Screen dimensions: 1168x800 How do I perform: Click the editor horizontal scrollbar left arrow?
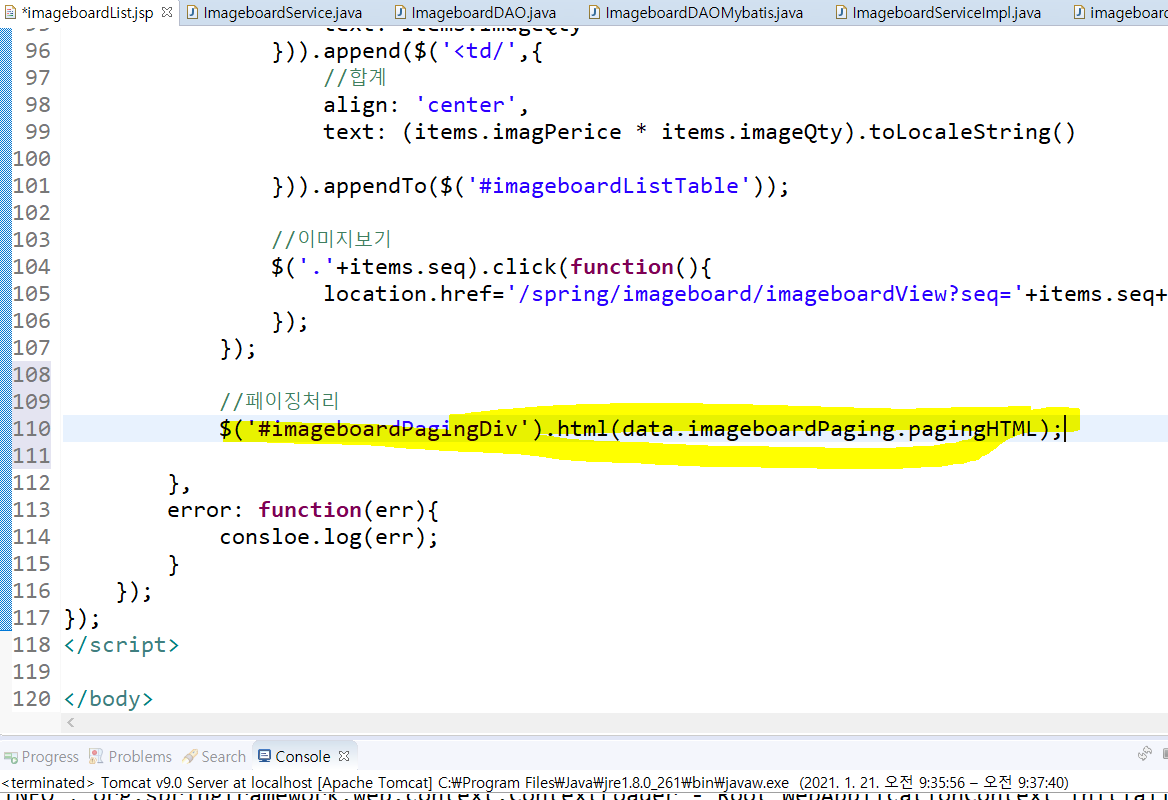(x=71, y=723)
